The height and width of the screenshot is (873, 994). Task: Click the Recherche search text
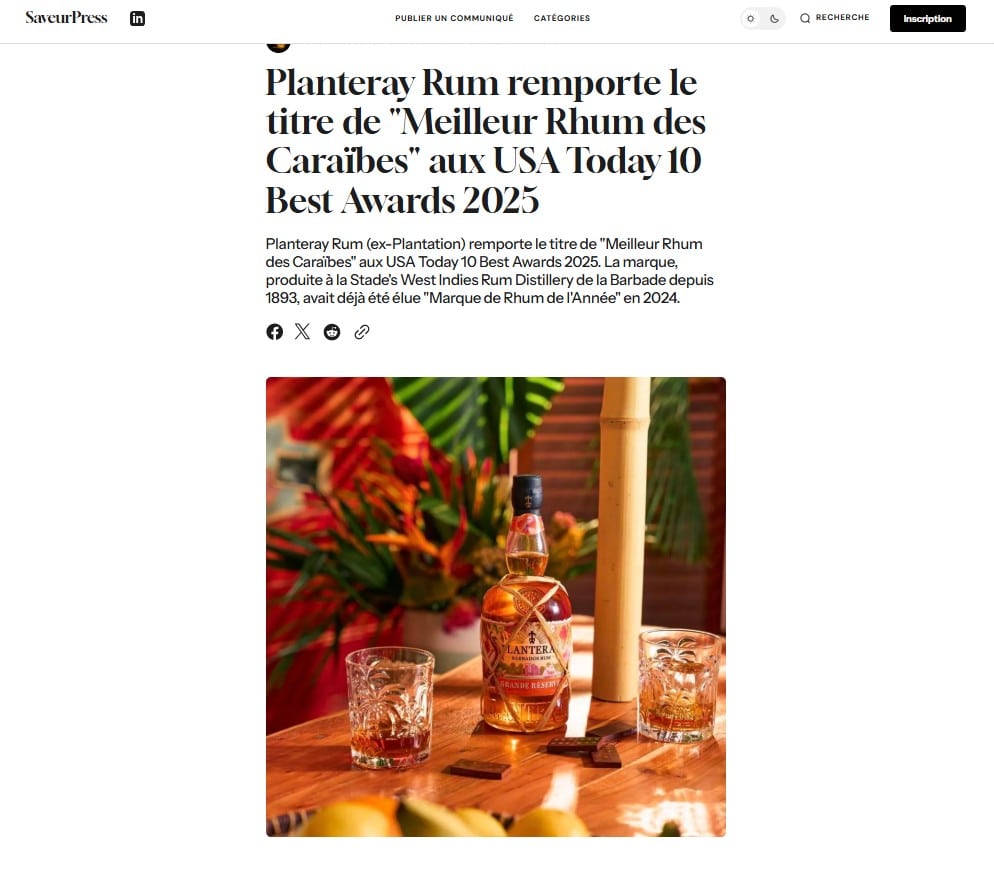tap(842, 18)
